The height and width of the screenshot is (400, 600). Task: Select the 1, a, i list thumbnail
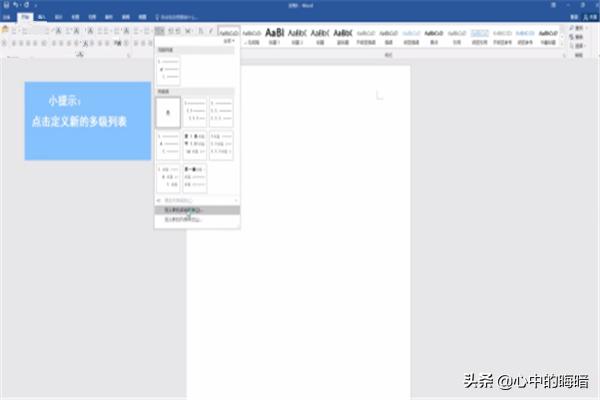click(168, 145)
